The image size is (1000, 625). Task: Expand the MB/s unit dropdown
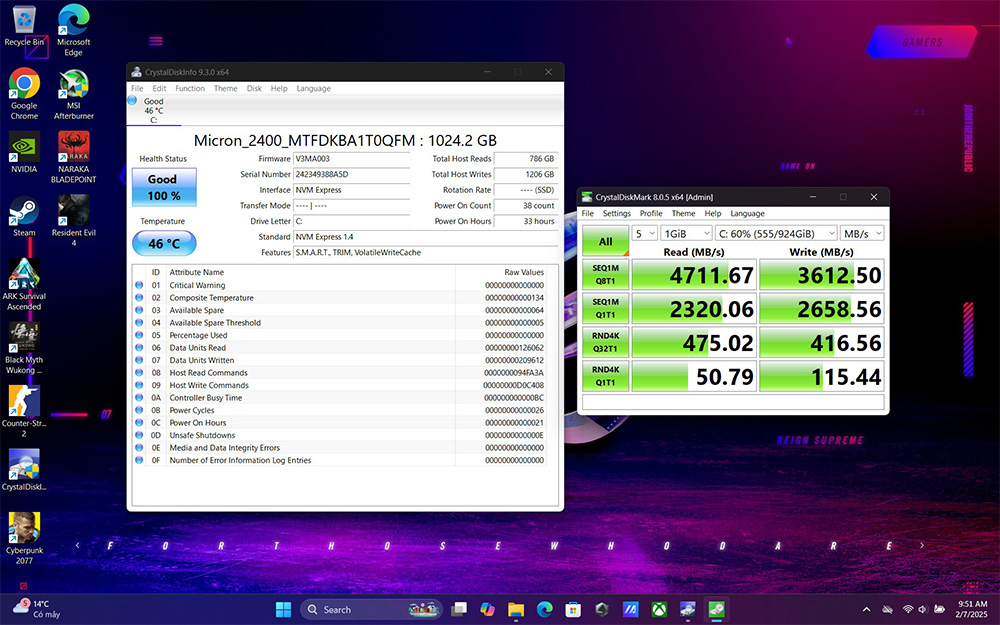pyautogui.click(x=862, y=233)
